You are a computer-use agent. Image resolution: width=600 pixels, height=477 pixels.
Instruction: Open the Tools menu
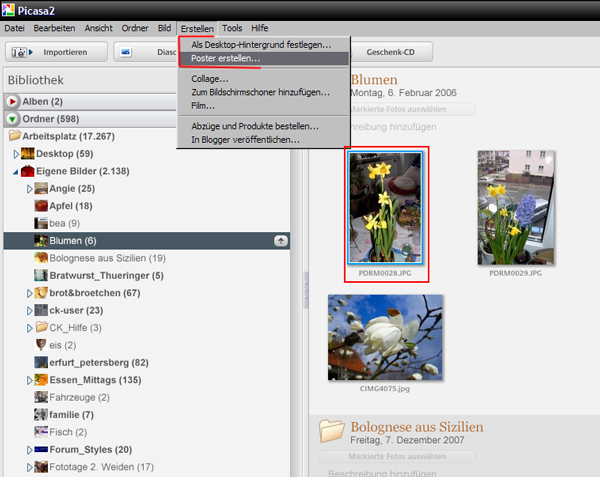(x=232, y=28)
